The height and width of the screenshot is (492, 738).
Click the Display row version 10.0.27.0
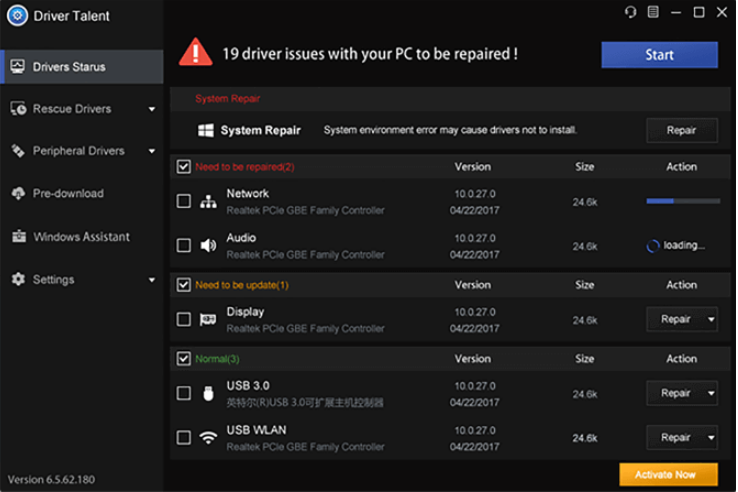pos(475,312)
